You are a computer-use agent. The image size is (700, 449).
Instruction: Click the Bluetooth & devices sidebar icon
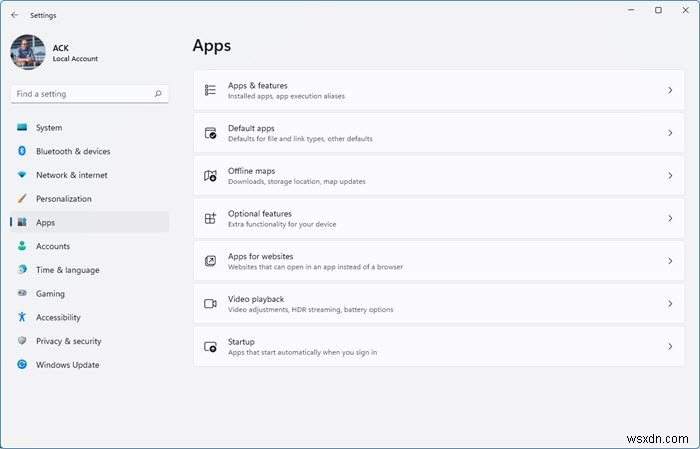click(x=21, y=151)
